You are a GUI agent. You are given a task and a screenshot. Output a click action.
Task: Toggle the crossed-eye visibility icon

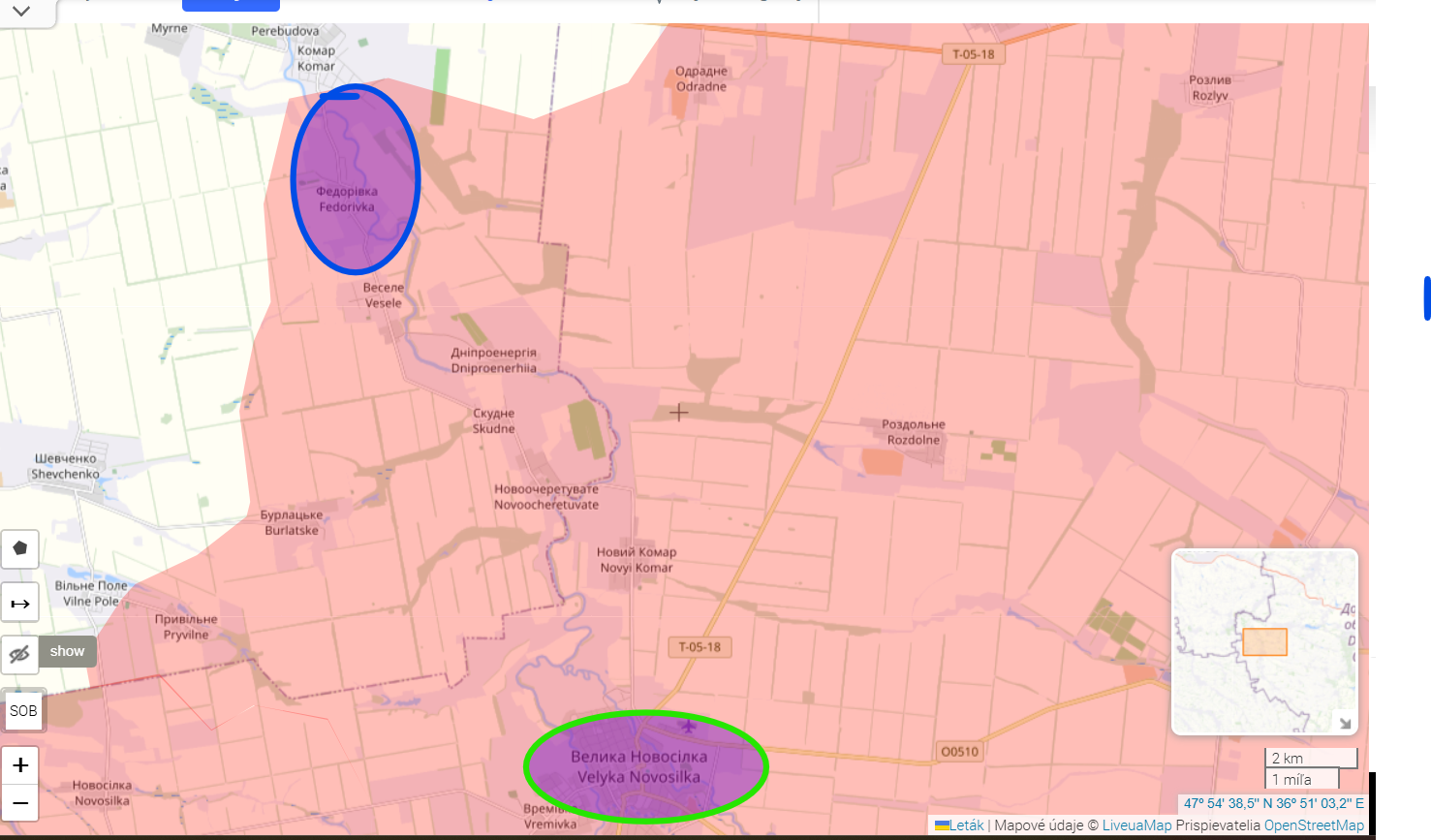point(19,654)
